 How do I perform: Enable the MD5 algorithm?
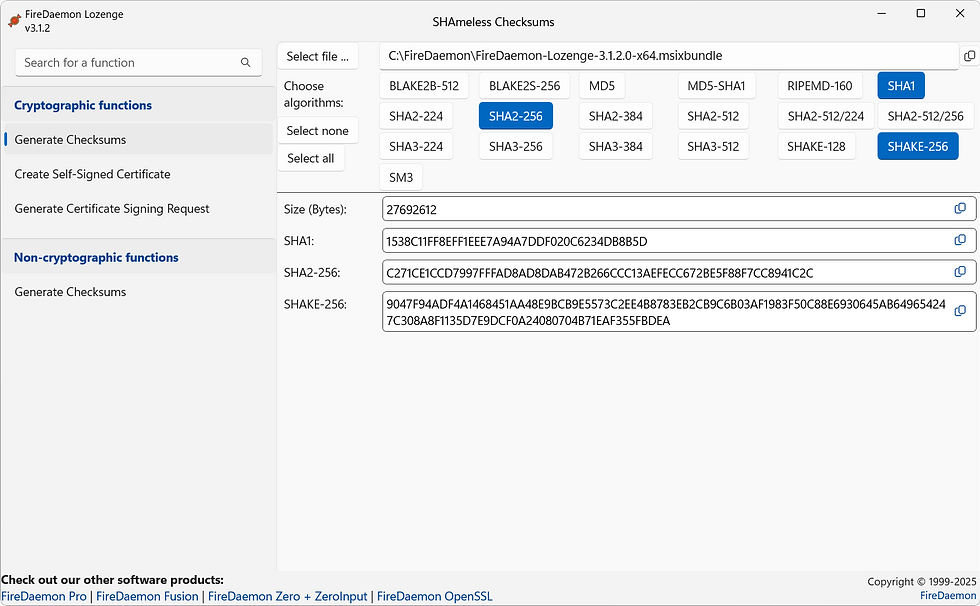click(x=602, y=86)
